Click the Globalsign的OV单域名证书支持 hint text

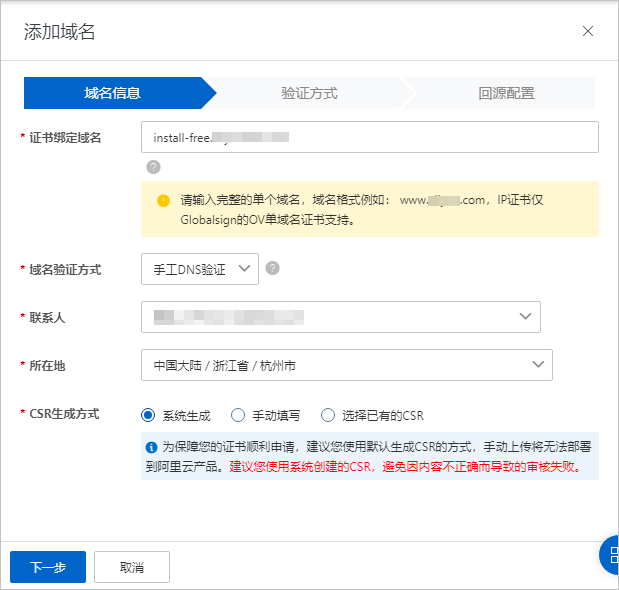(x=267, y=220)
